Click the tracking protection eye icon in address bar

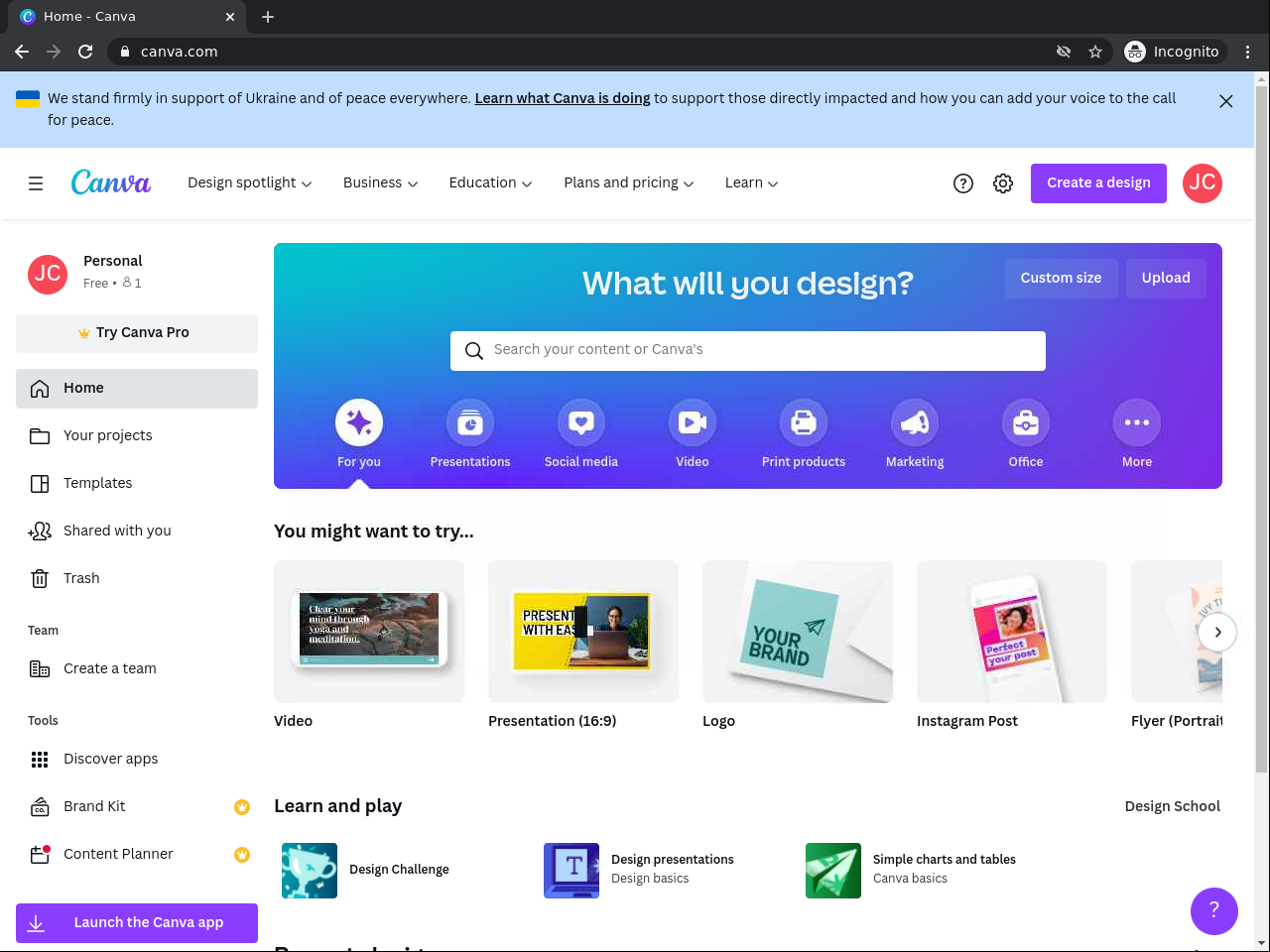point(1064,52)
